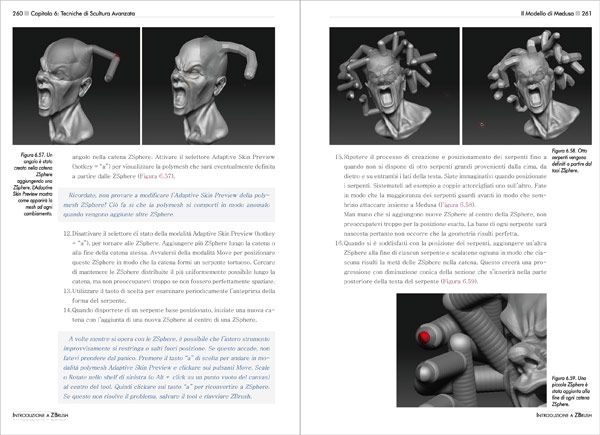Click the '(Figura 6.57)' reference link in the text
The width and height of the screenshot is (600, 435).
click(x=157, y=176)
